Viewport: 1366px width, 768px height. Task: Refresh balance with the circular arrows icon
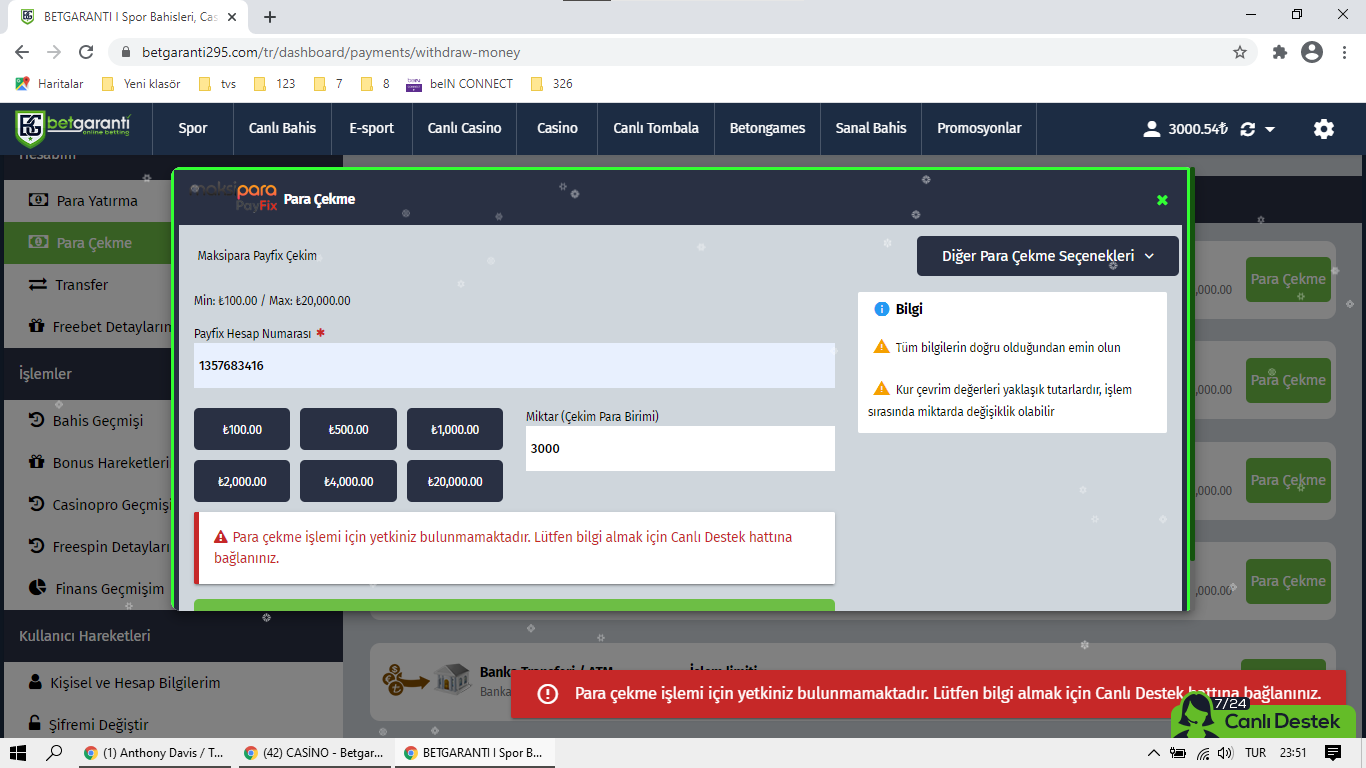[x=1247, y=129]
